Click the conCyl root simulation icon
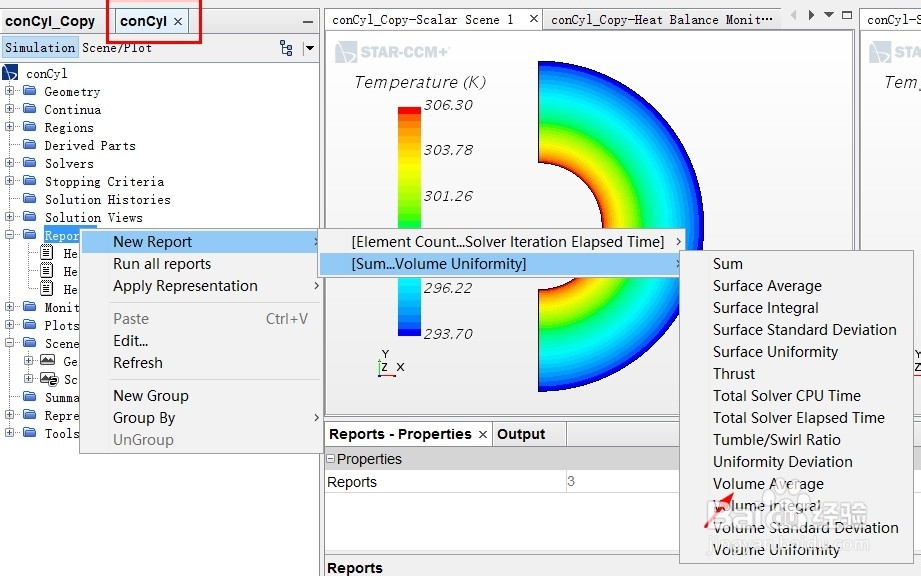This screenshot has width=921, height=576. [x=10, y=73]
